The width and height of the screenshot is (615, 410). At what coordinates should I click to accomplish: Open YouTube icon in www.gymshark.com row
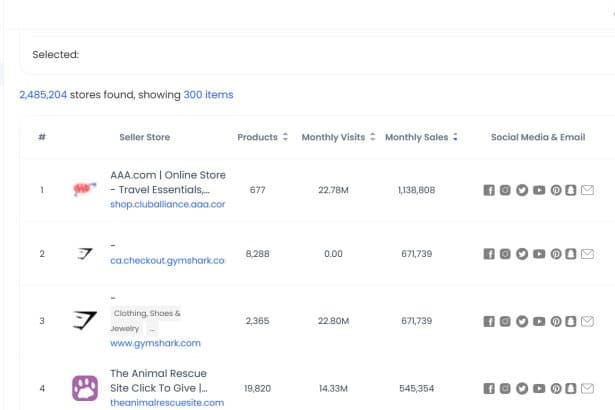point(539,321)
